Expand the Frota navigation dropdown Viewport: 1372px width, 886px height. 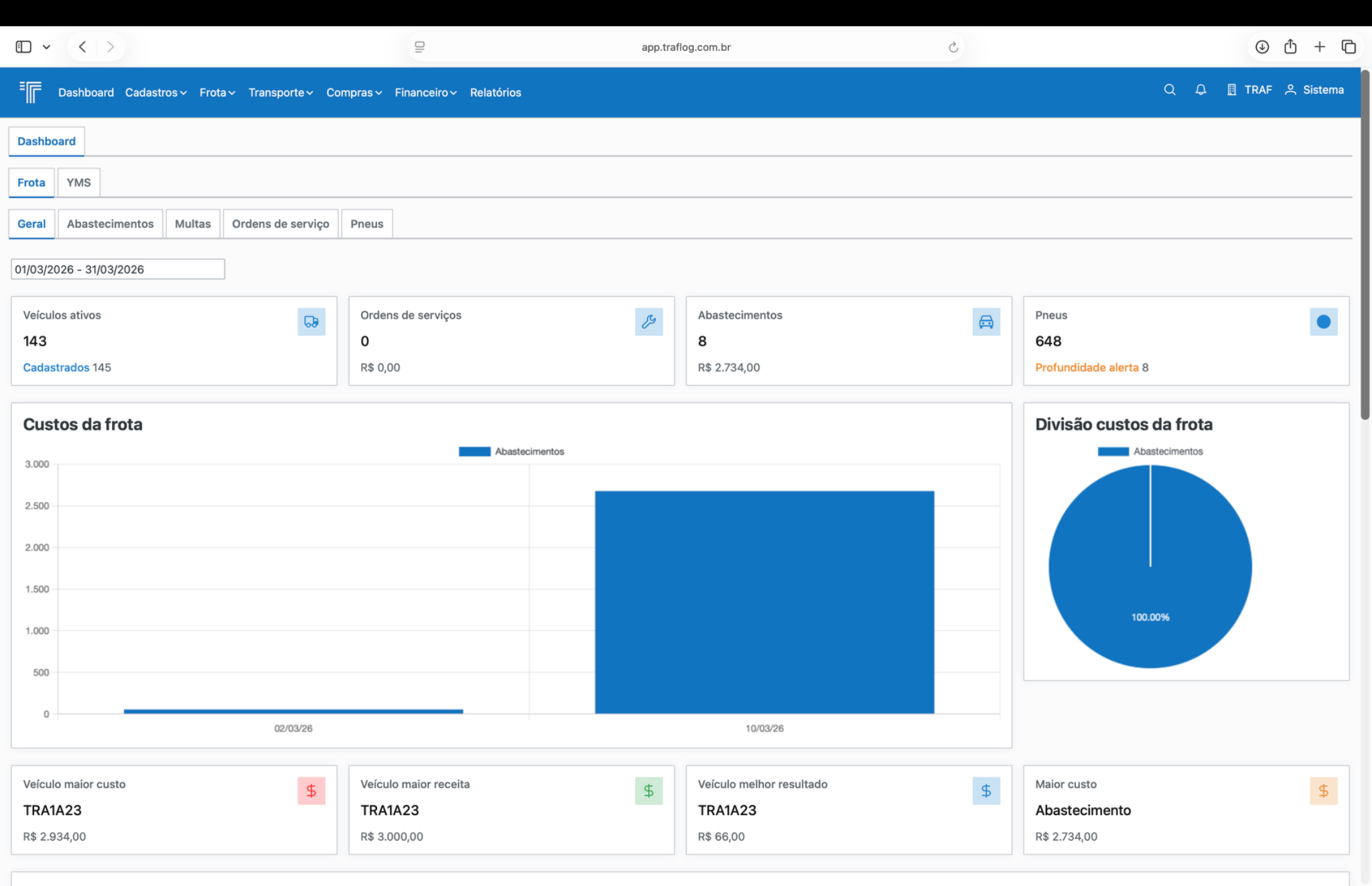(217, 92)
